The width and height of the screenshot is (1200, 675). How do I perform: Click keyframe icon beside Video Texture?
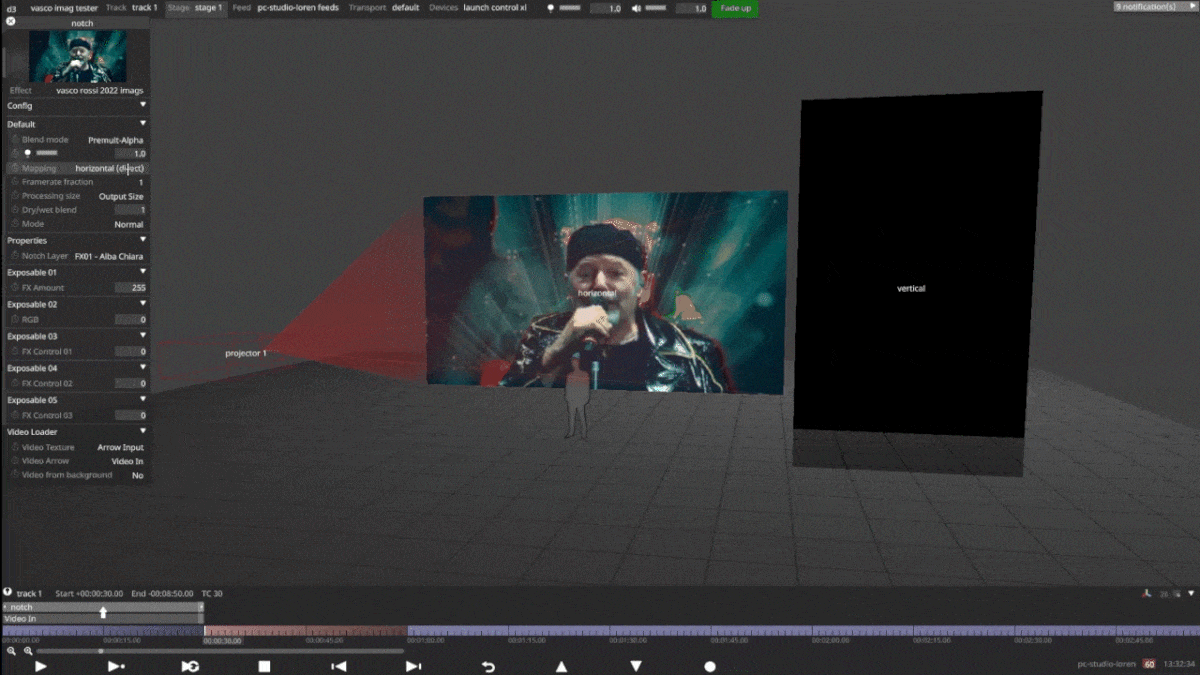[x=15, y=447]
